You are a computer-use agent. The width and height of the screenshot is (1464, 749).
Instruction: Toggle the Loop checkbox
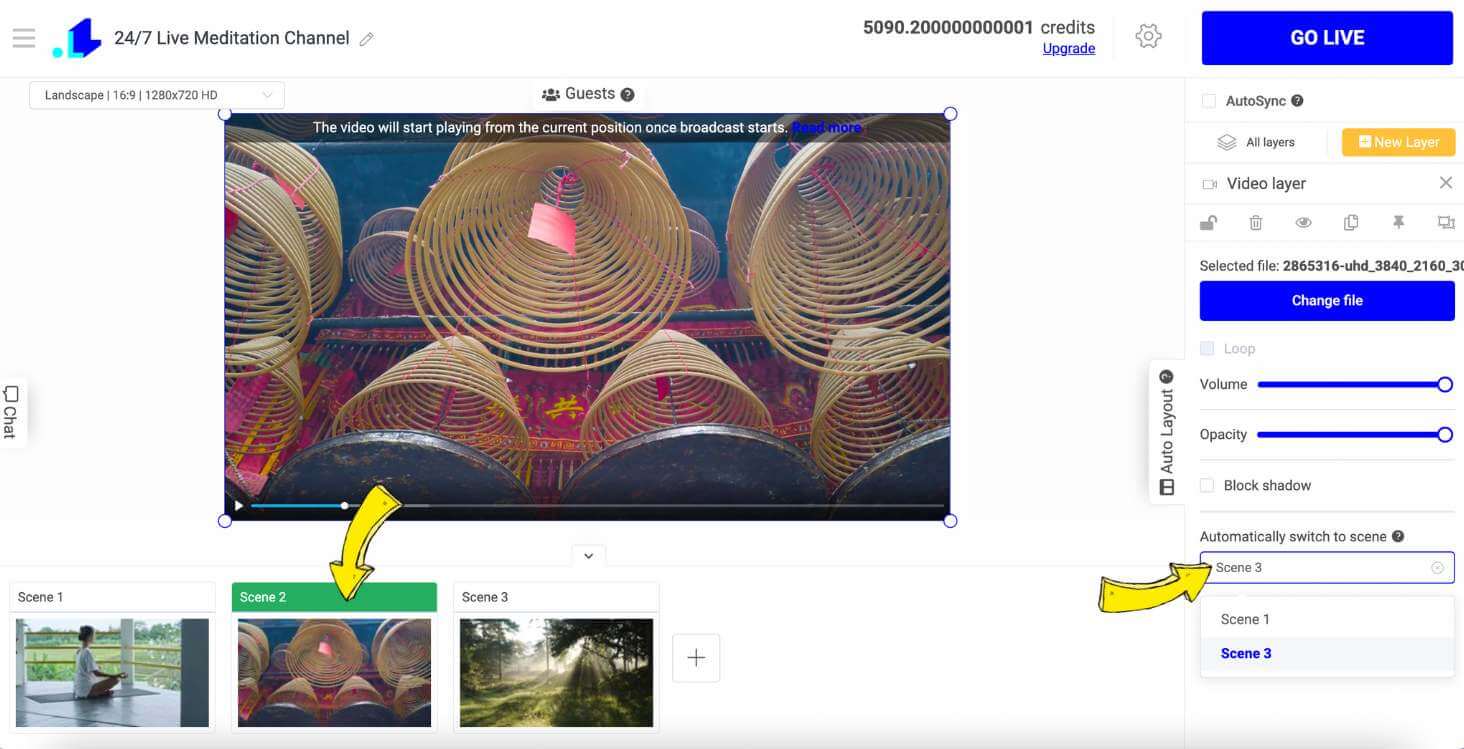click(x=1207, y=349)
